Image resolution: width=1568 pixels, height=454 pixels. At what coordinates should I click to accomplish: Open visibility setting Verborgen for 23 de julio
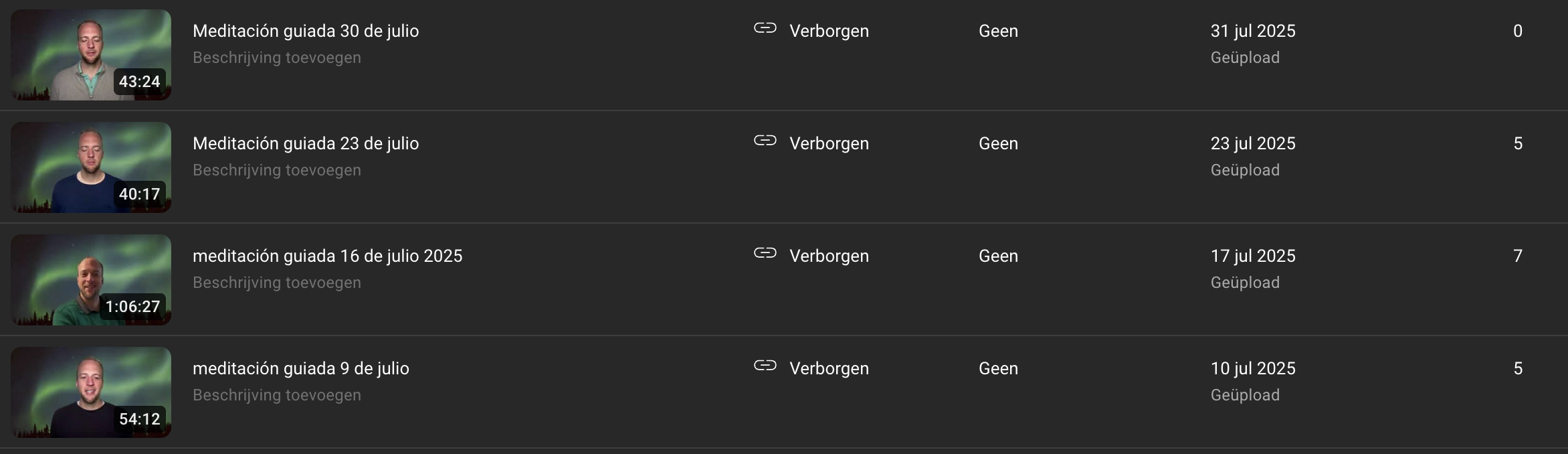[x=829, y=143]
